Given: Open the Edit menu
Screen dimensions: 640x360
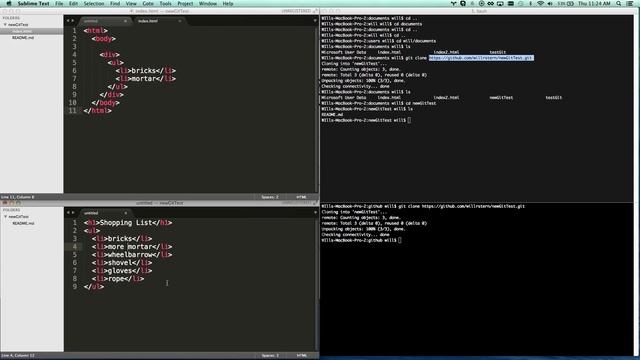Looking at the screenshot, I should (73, 3).
